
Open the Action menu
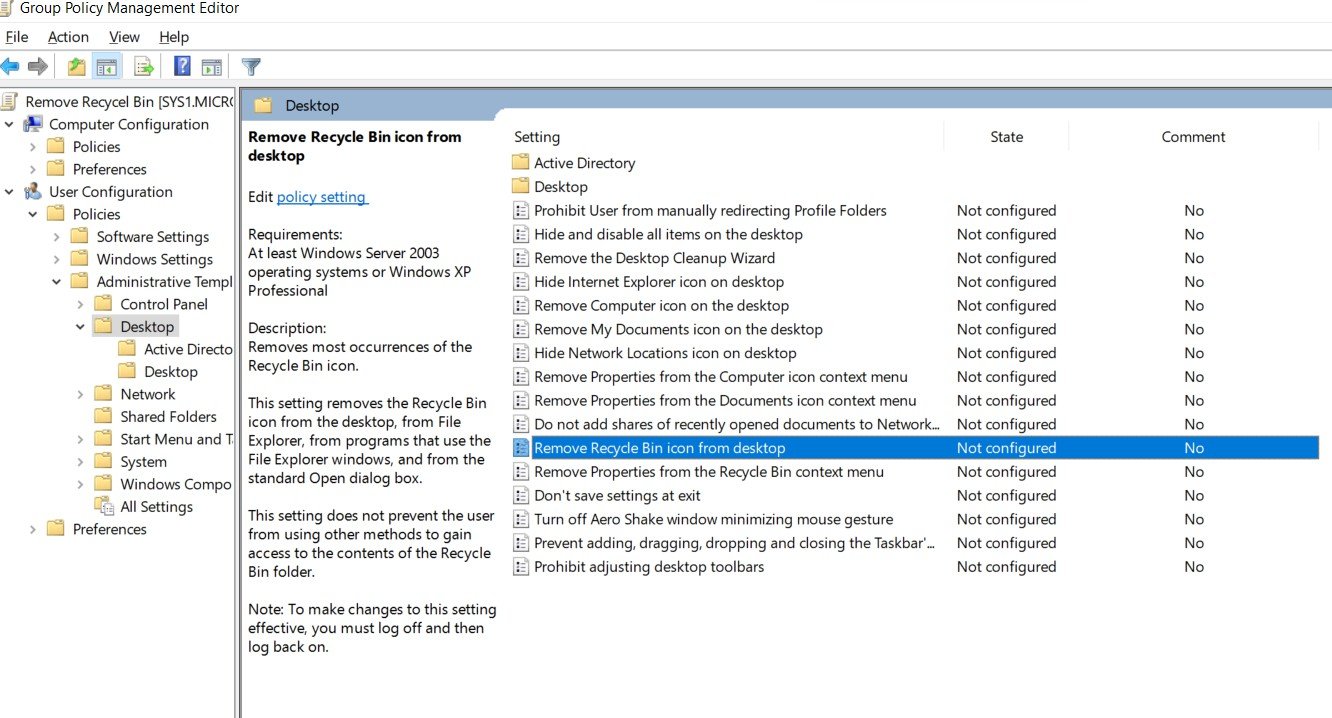tap(68, 37)
